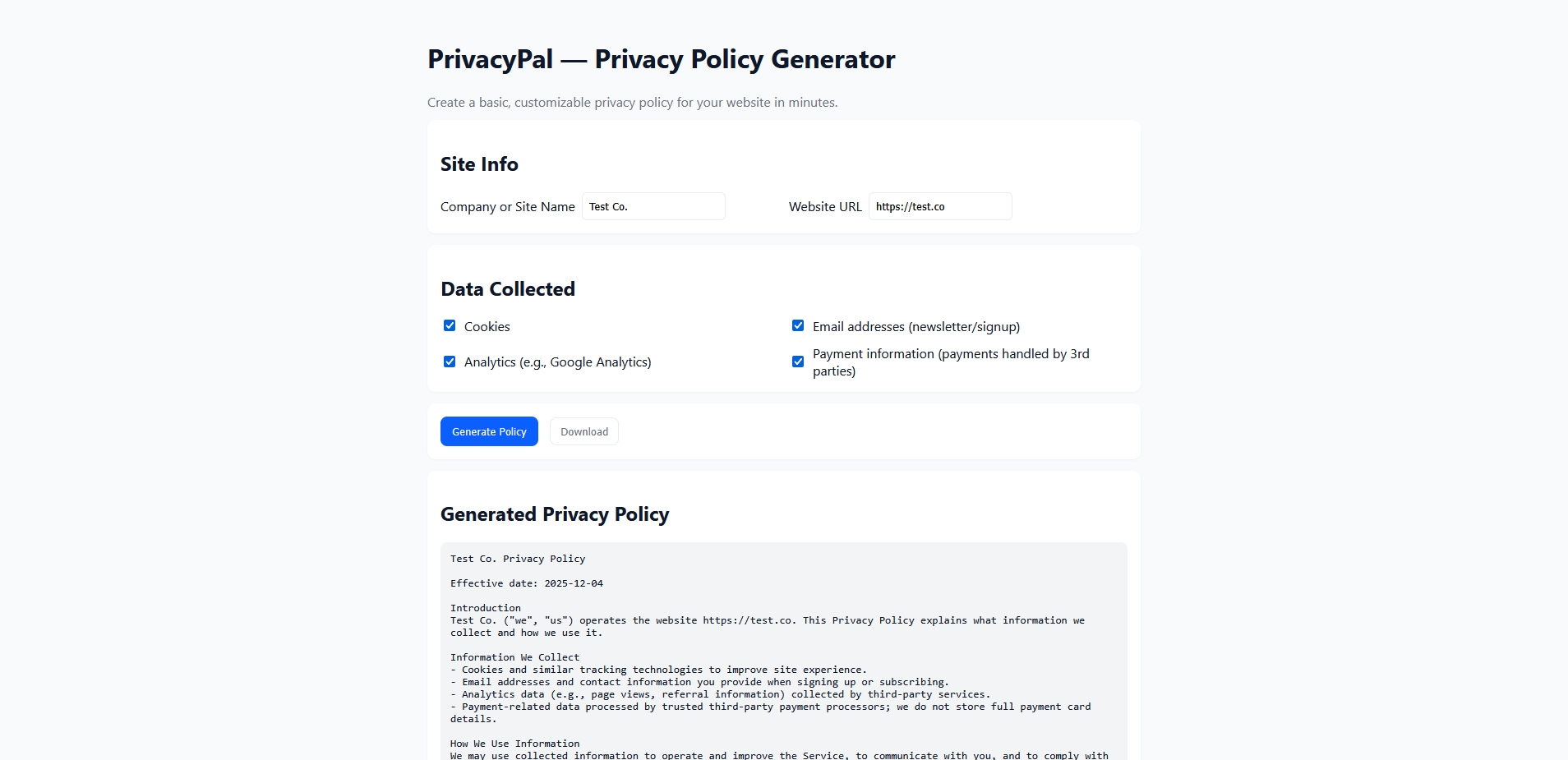Click the Site Info section heading

click(479, 164)
